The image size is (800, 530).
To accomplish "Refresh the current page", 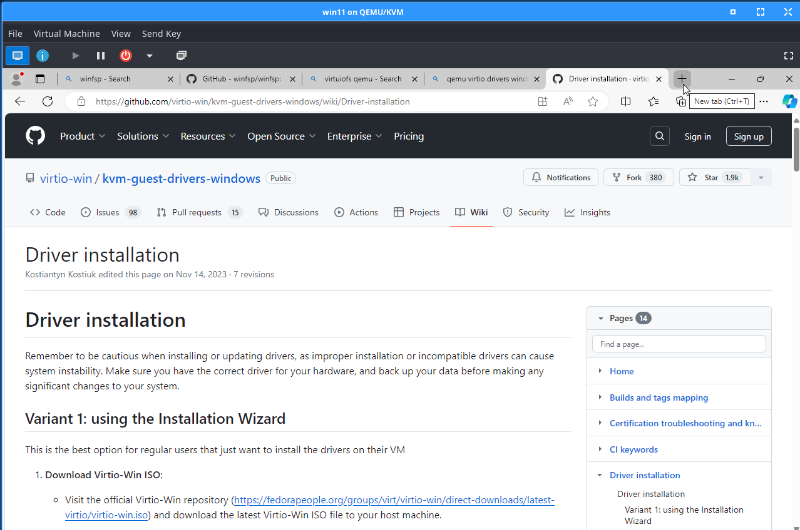I will pos(47,102).
